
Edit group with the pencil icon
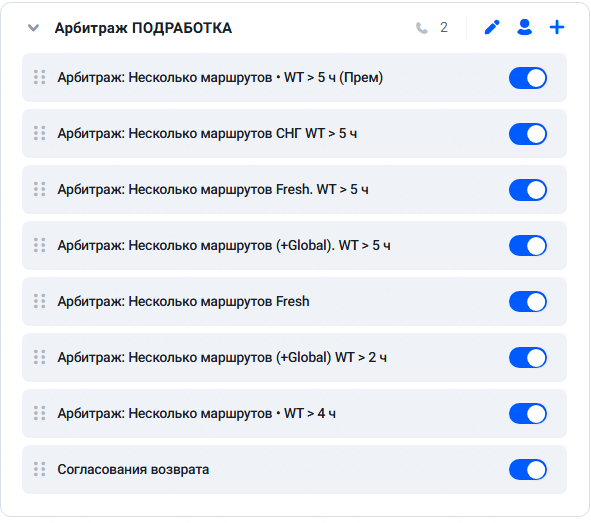[x=492, y=28]
